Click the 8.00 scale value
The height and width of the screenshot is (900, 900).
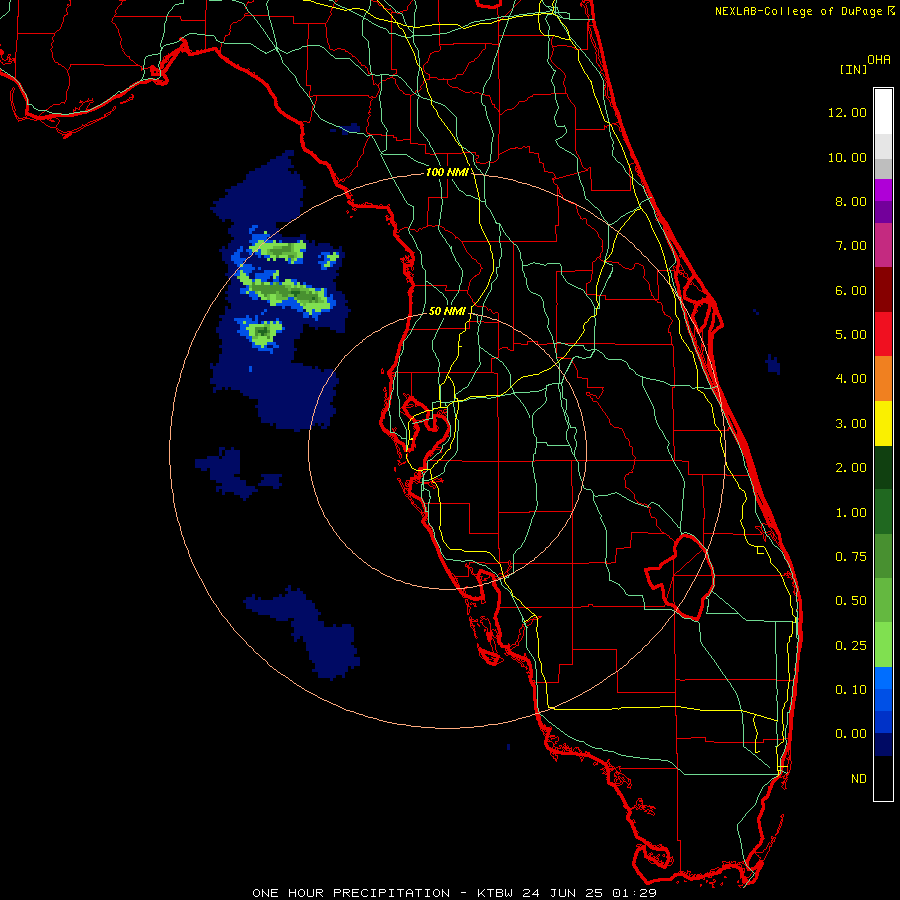coord(851,201)
